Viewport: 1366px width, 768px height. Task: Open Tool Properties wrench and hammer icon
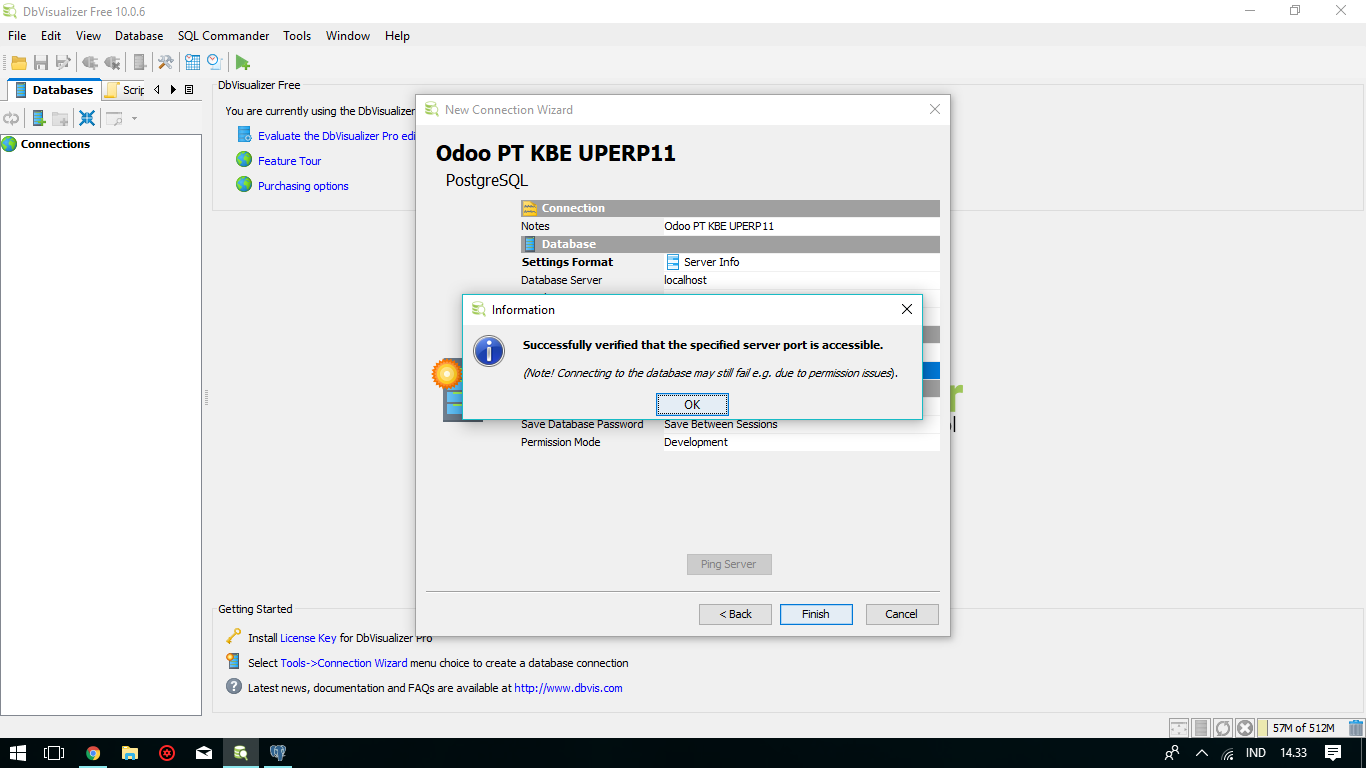(x=165, y=62)
